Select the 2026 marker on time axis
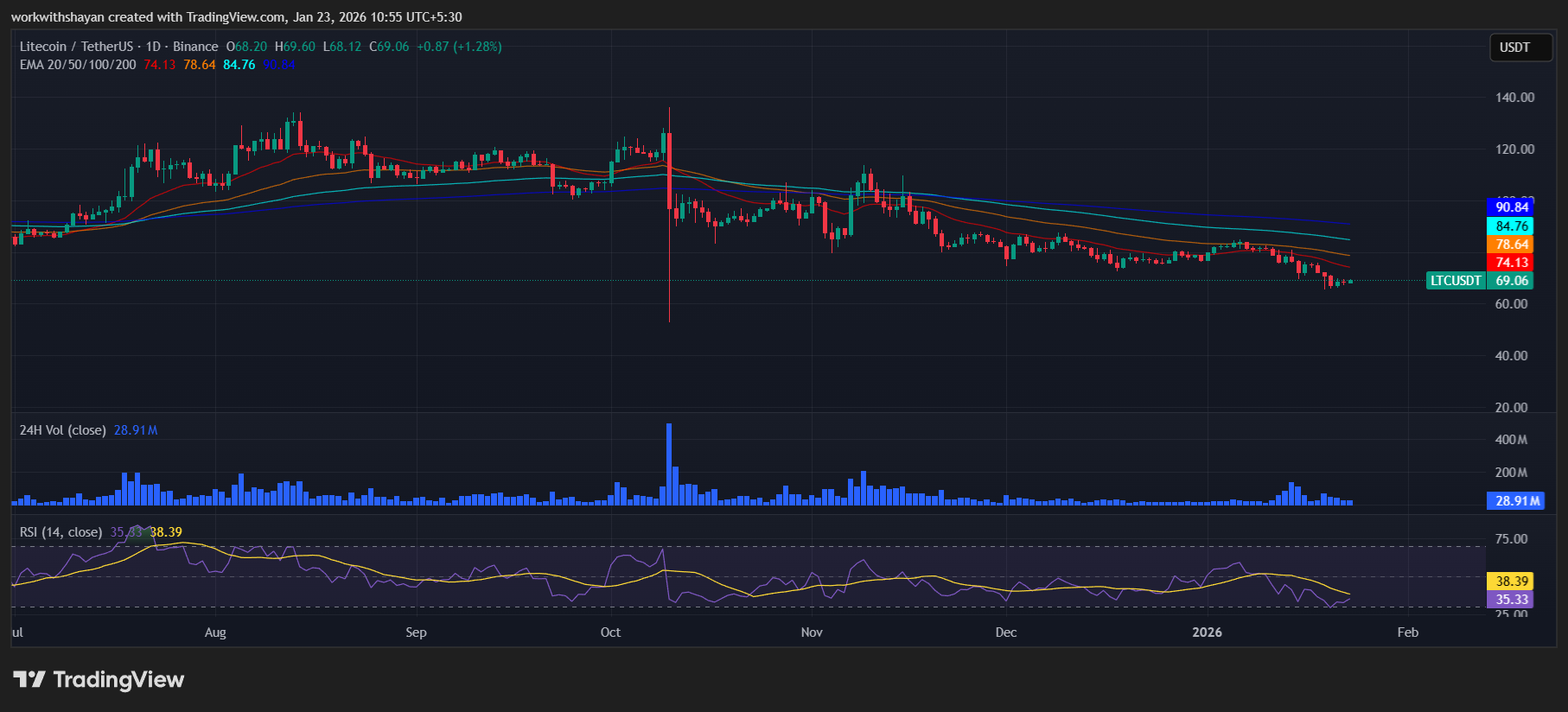1568x712 pixels. [x=1207, y=633]
